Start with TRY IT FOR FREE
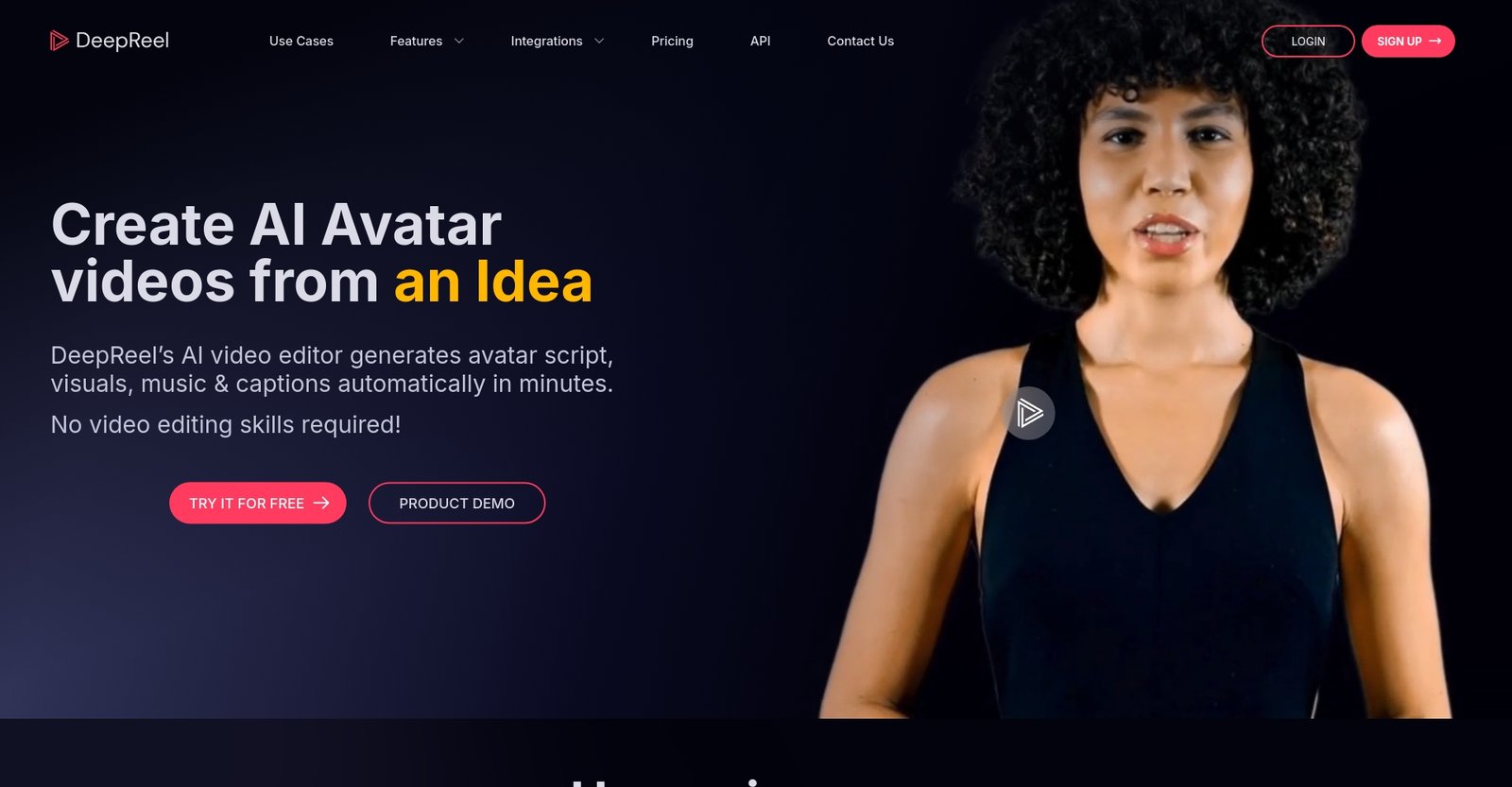 pyautogui.click(x=258, y=504)
